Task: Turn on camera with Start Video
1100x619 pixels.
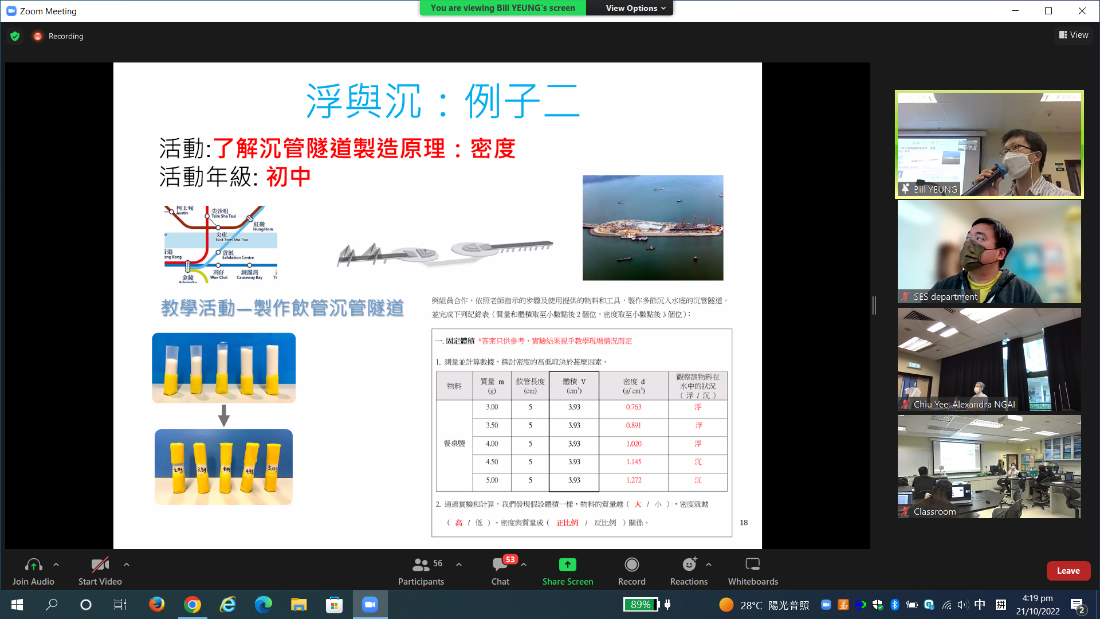Action: pos(99,565)
